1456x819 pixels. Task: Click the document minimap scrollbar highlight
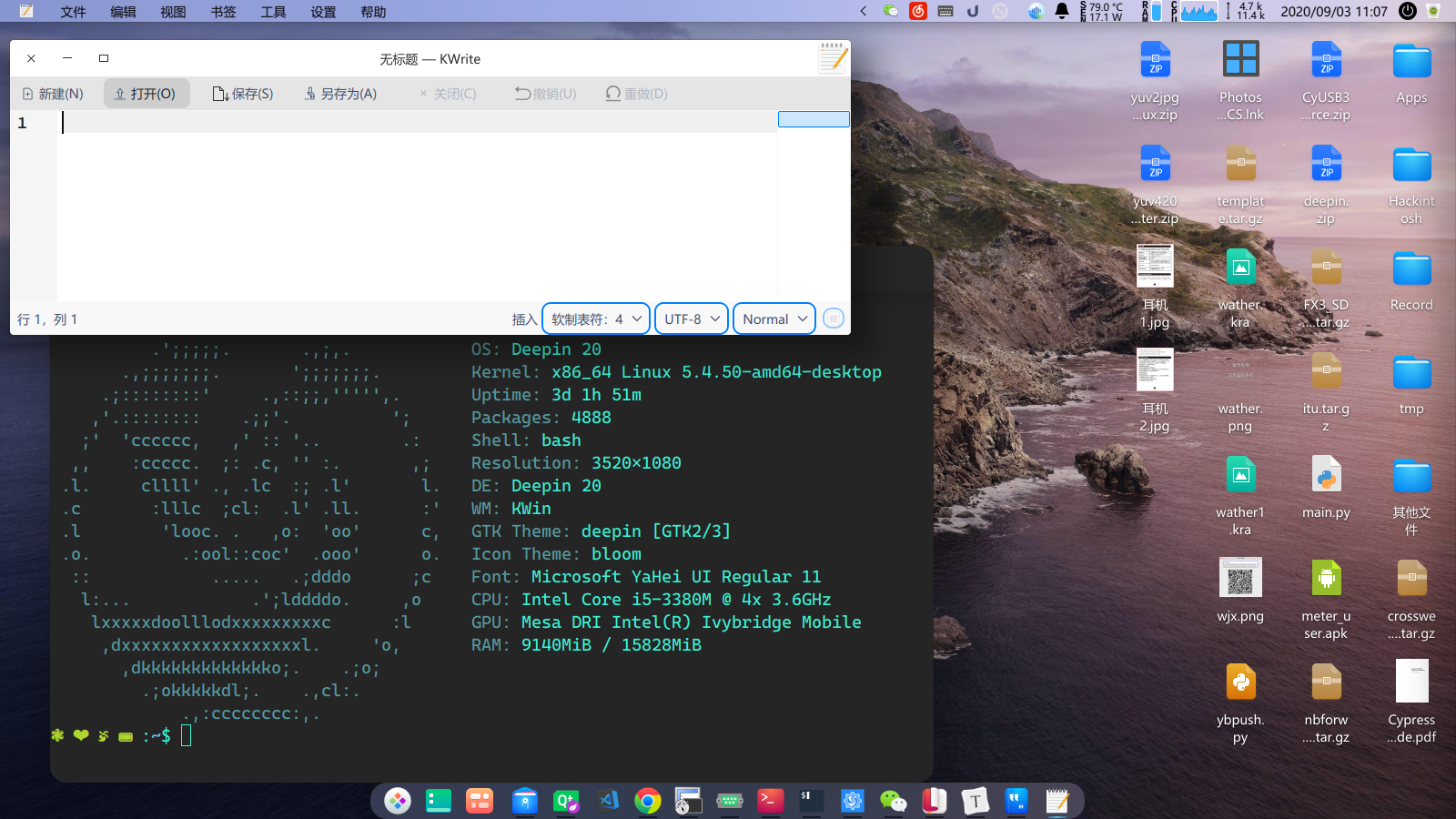[x=814, y=119]
